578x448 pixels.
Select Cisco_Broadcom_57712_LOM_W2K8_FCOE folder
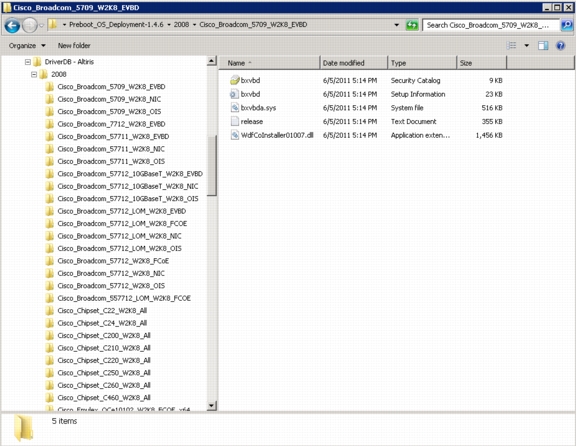(x=122, y=224)
